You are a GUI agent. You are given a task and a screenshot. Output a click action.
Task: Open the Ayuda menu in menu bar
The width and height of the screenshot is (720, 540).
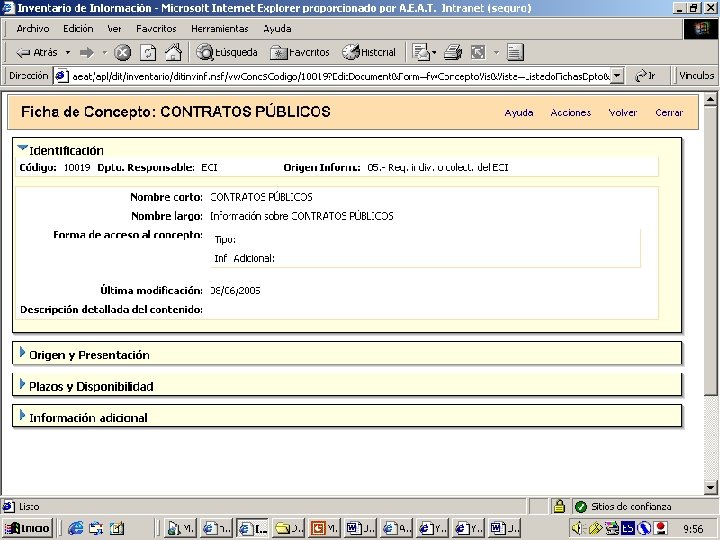click(x=277, y=28)
